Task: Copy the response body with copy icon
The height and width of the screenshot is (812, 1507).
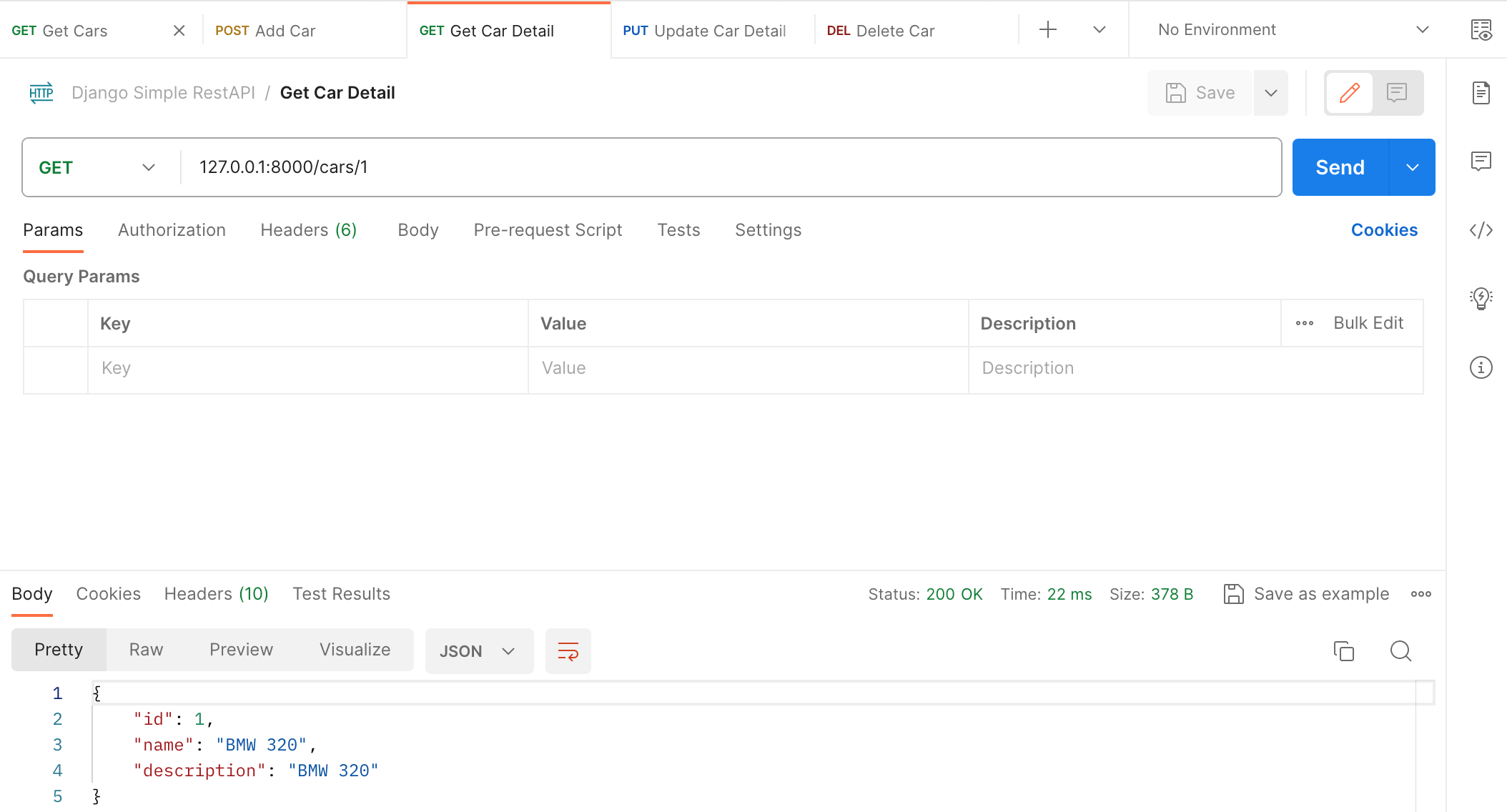Action: [1343, 651]
